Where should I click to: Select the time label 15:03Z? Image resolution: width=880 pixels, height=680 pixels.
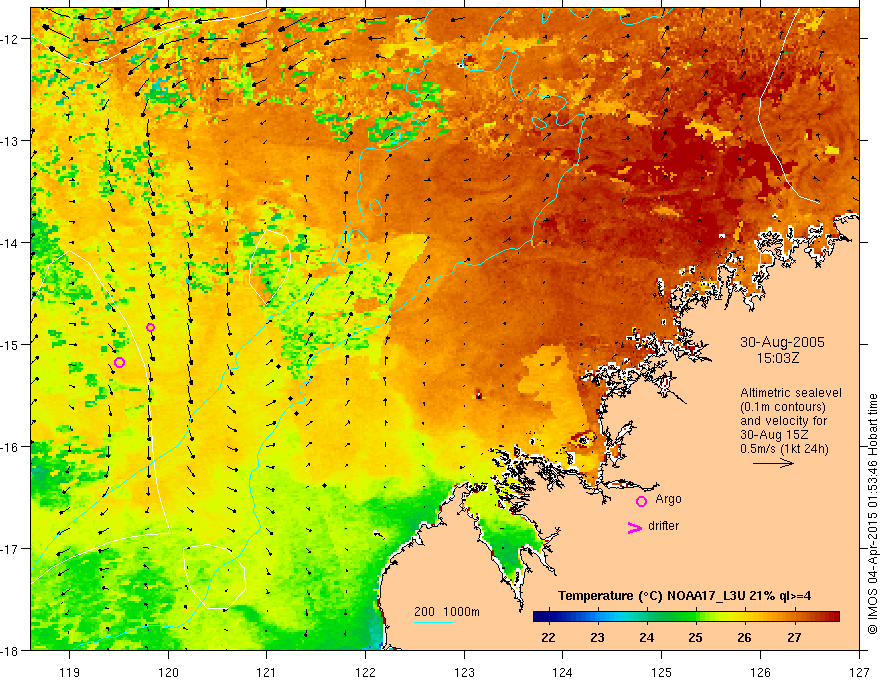click(778, 358)
